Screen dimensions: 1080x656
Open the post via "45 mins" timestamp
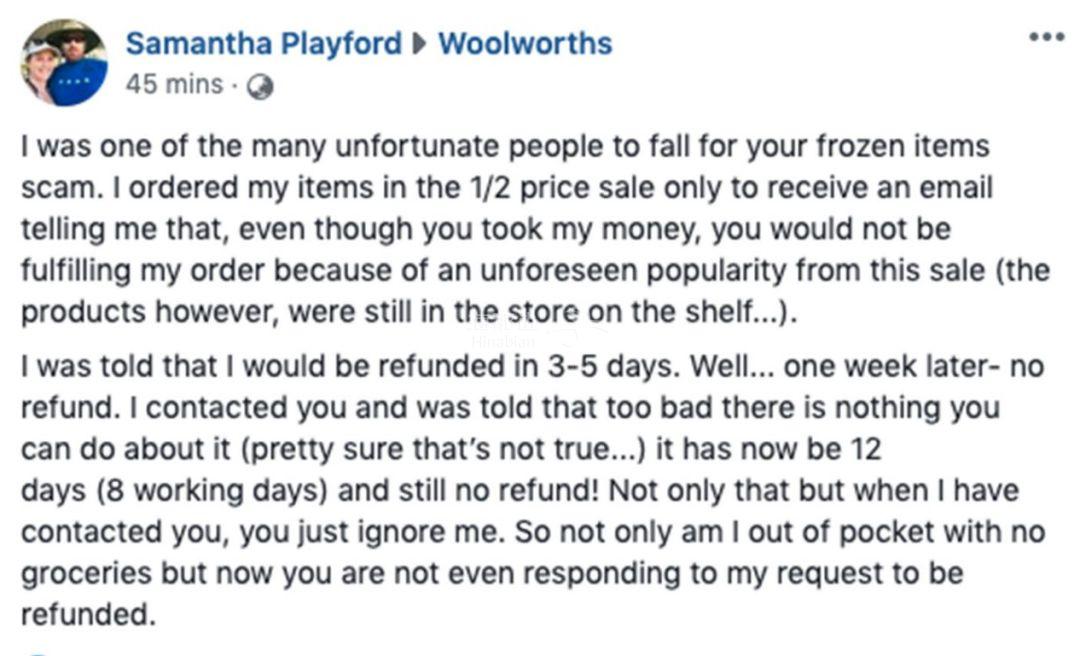pyautogui.click(x=174, y=84)
